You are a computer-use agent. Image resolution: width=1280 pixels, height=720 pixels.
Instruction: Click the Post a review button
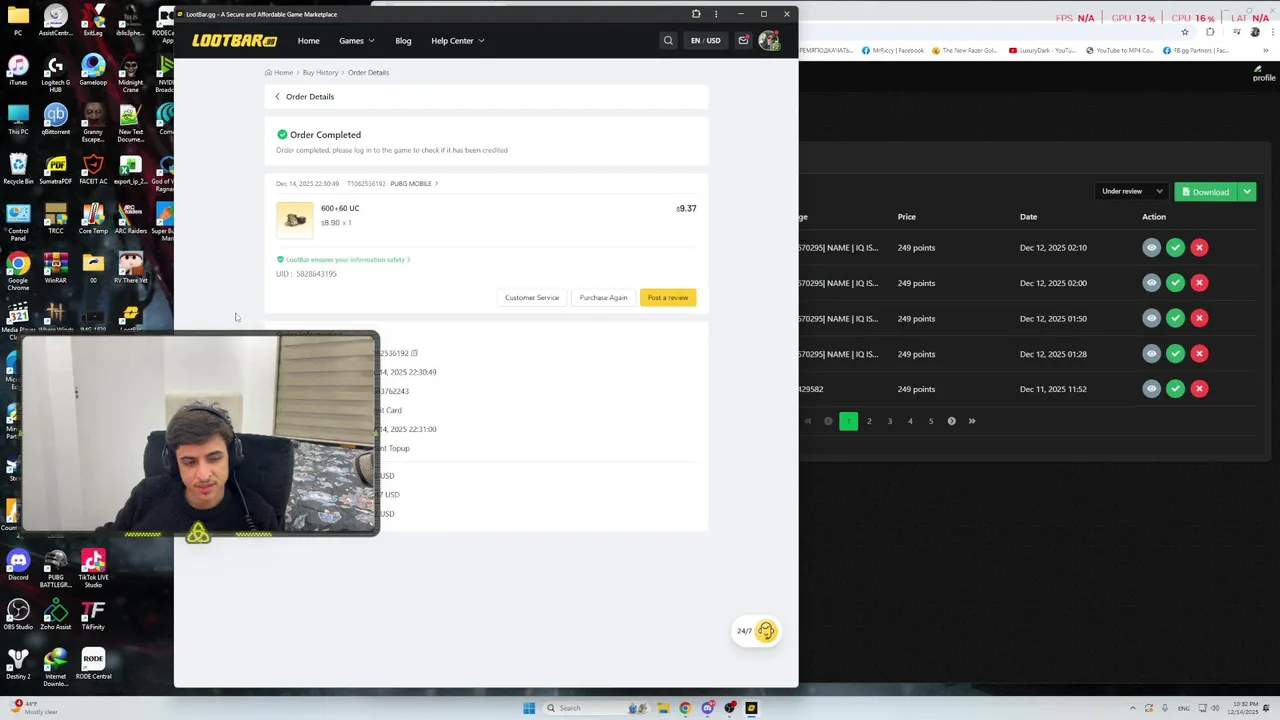[x=668, y=297]
